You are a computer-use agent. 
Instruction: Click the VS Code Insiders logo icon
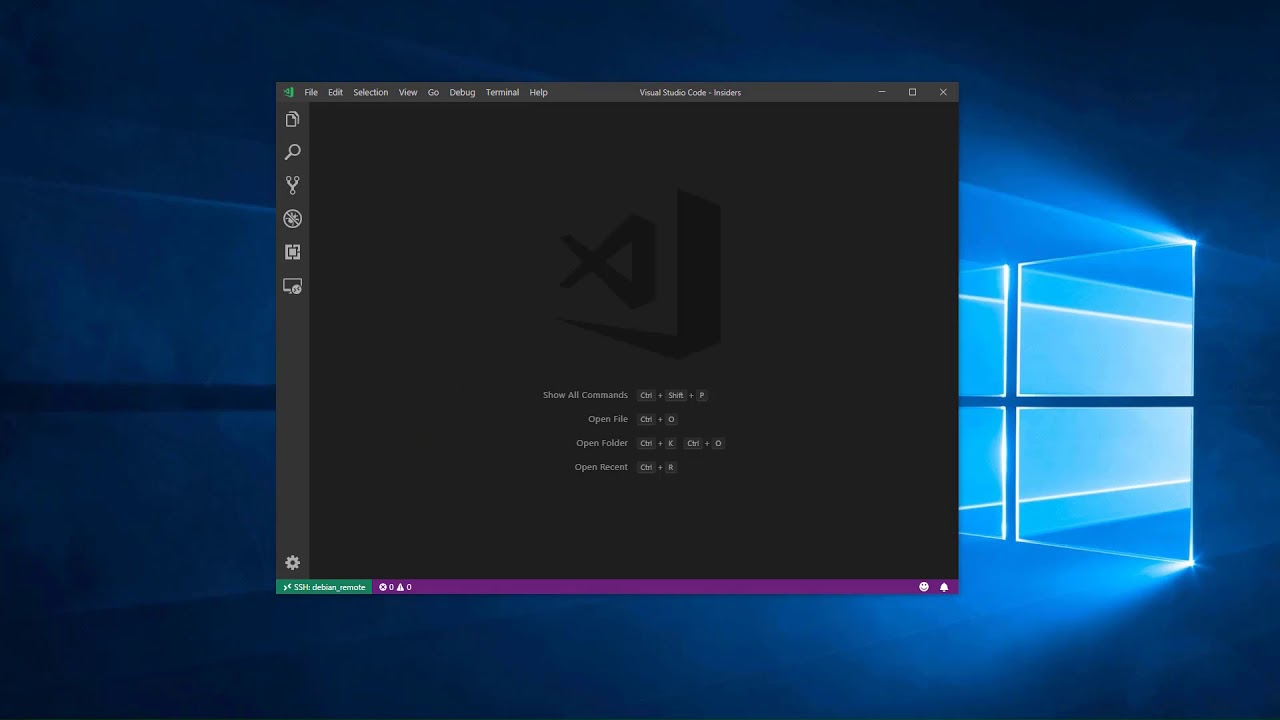coord(288,92)
